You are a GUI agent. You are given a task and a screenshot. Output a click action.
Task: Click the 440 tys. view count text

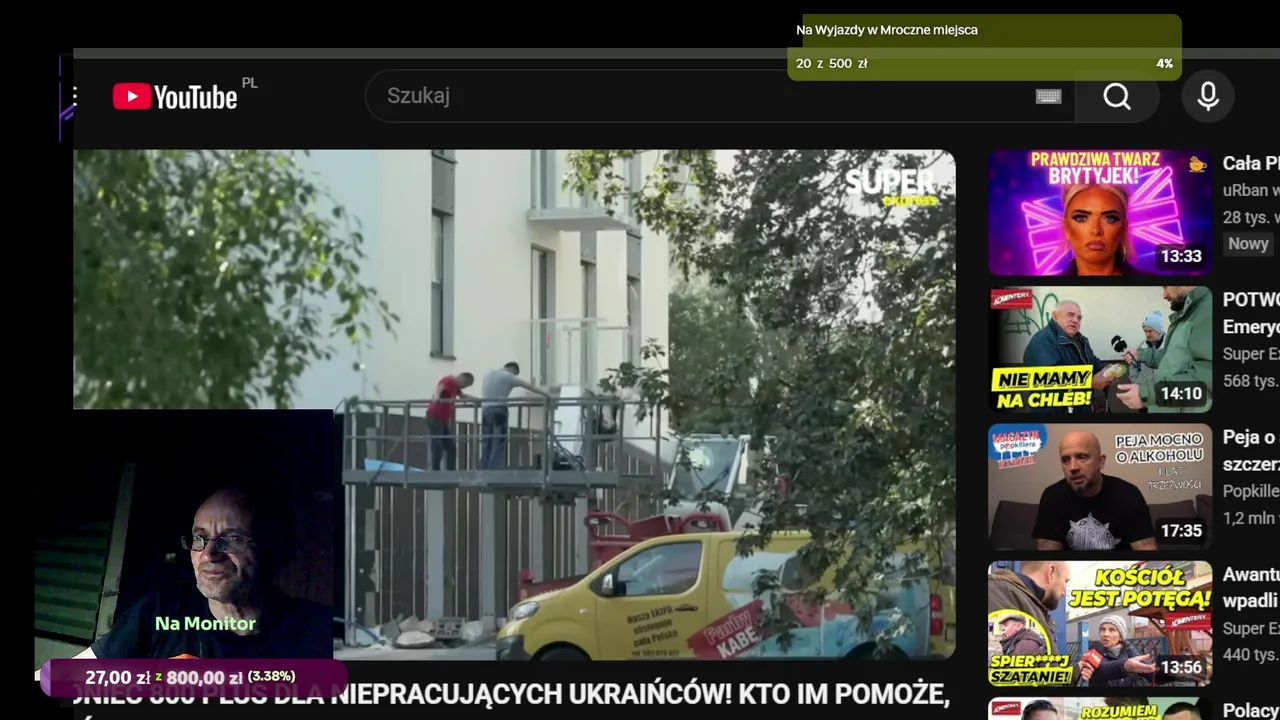click(x=1251, y=655)
